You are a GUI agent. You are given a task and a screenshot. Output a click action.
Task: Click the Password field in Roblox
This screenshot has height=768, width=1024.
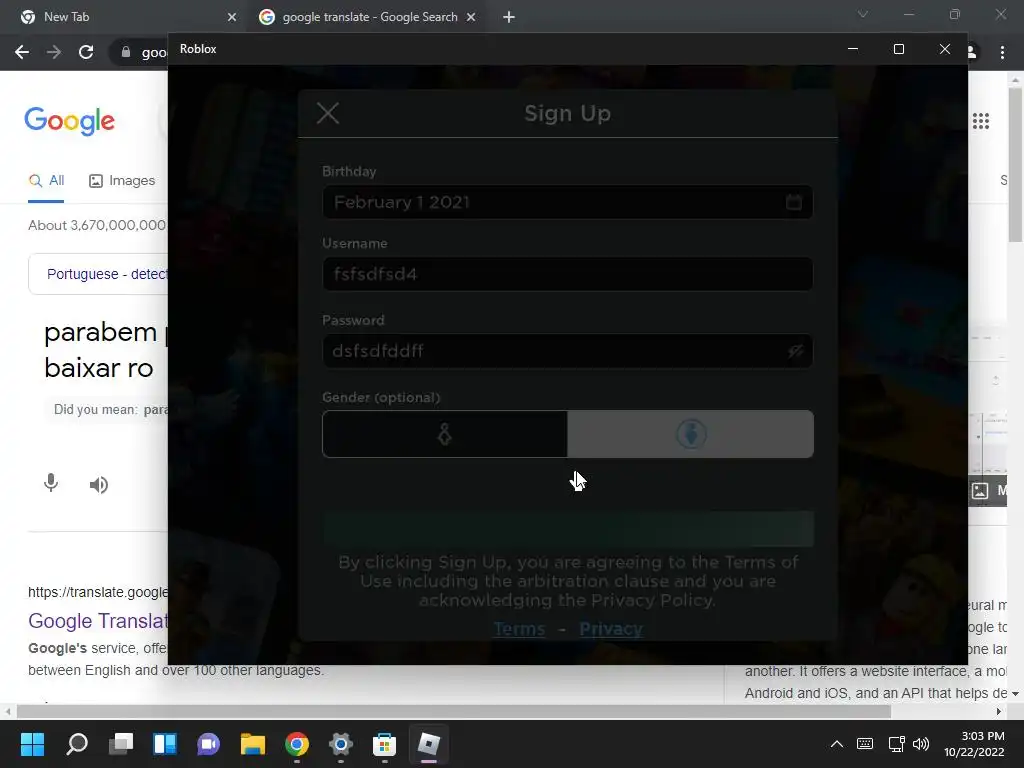pyautogui.click(x=568, y=351)
